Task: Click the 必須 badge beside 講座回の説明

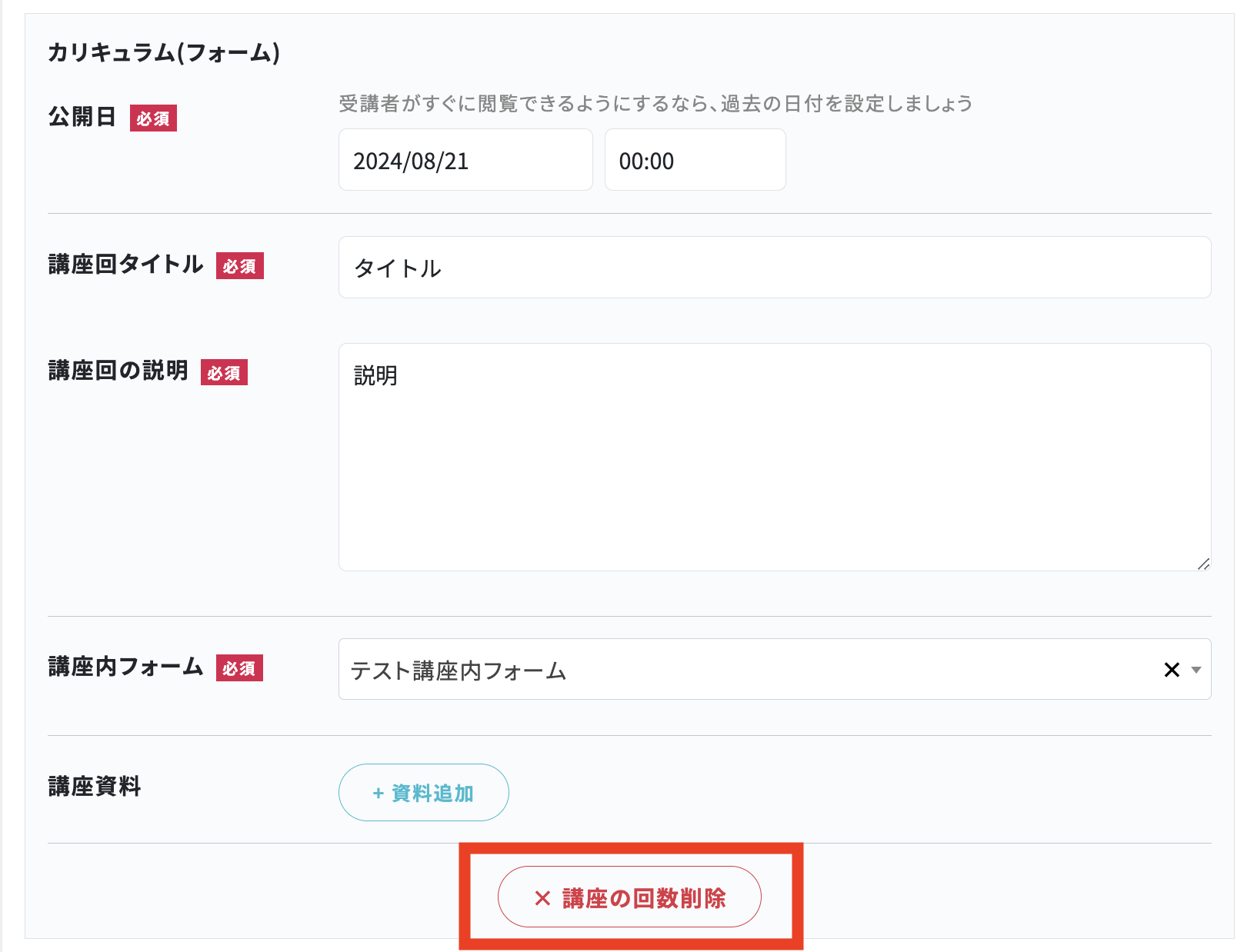Action: 224,372
